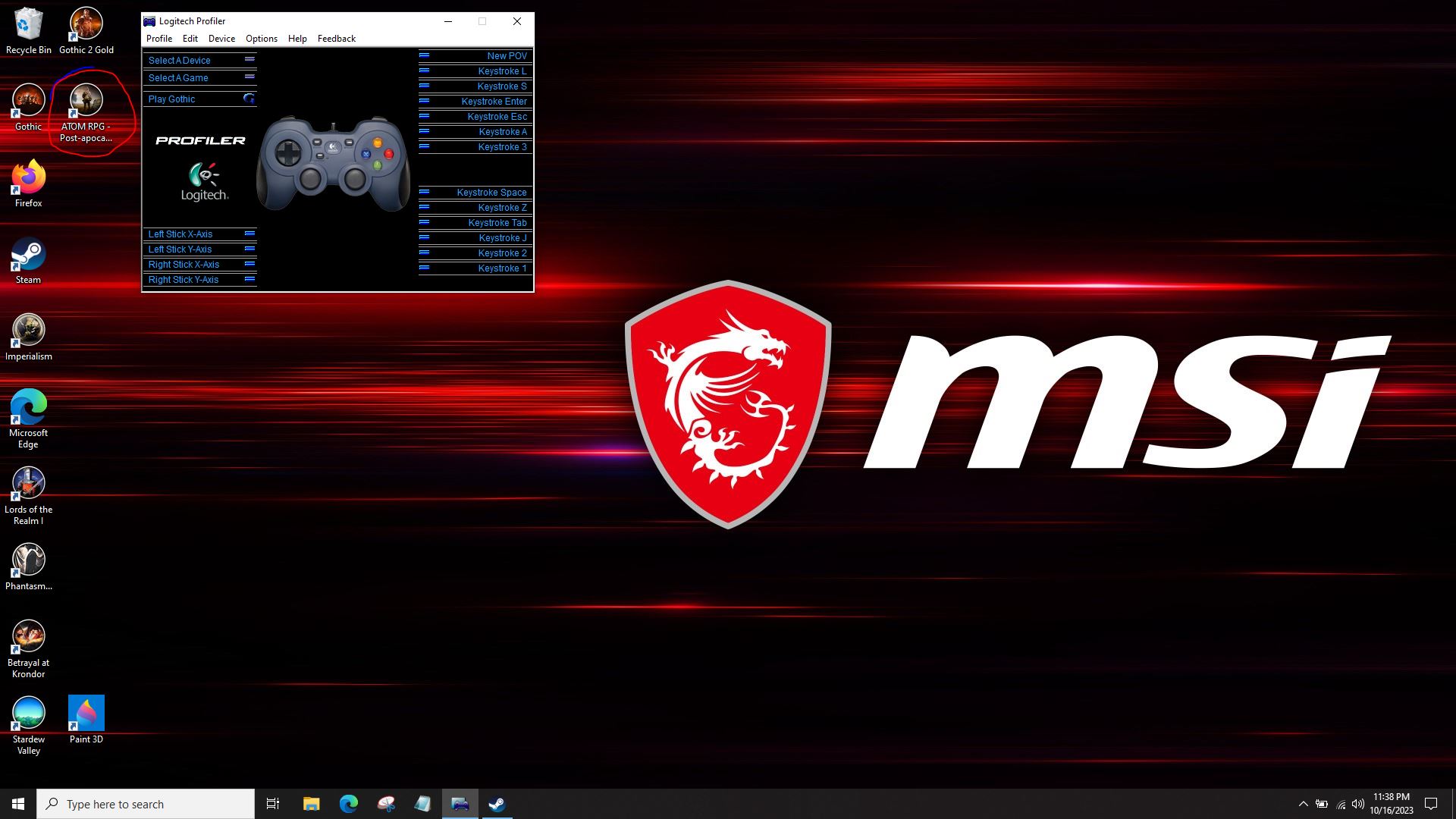The image size is (1456, 819).
Task: Select the Gothic desktop shortcut
Action: pyautogui.click(x=28, y=108)
